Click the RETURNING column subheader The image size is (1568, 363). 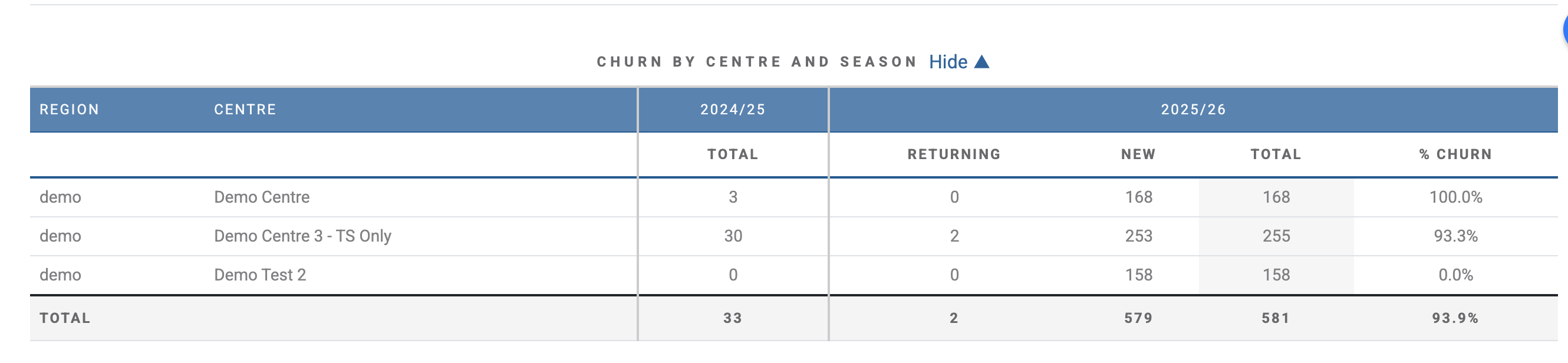click(x=954, y=154)
